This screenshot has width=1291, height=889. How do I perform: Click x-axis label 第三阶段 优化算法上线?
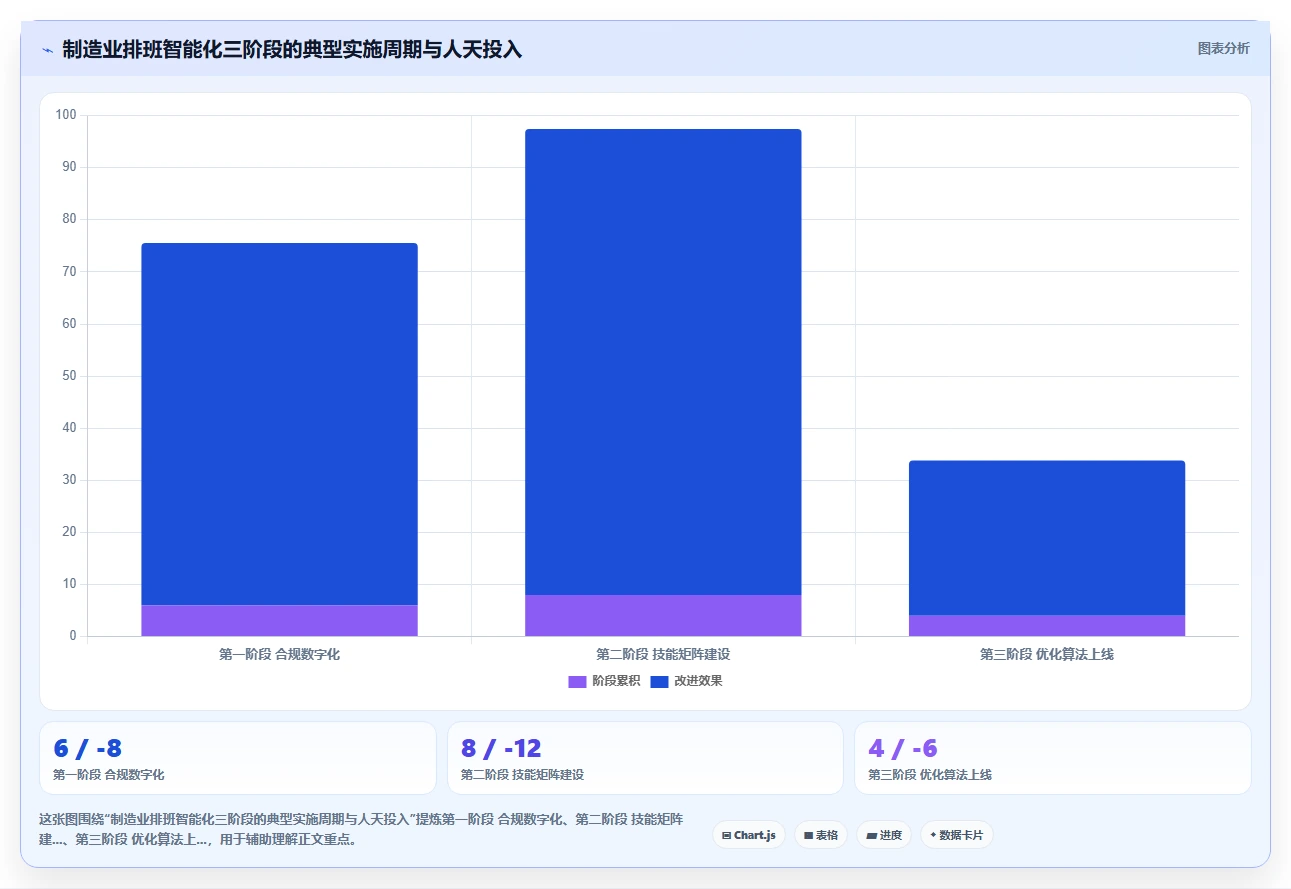coord(1047,654)
